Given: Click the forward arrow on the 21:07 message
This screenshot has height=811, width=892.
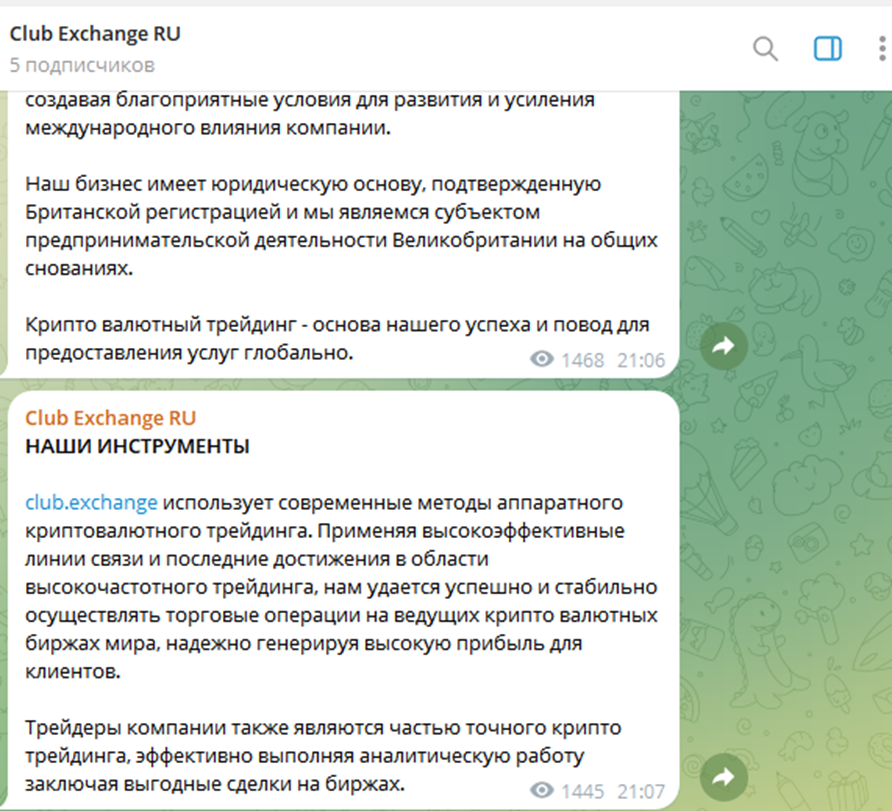Looking at the screenshot, I should pyautogui.click(x=723, y=778).
